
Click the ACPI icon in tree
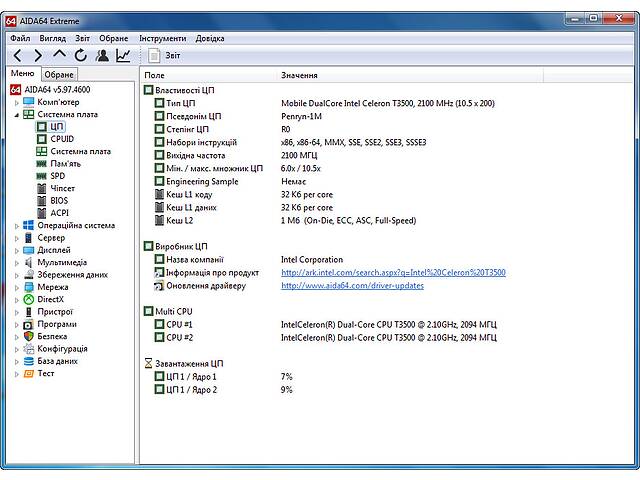(x=42, y=213)
